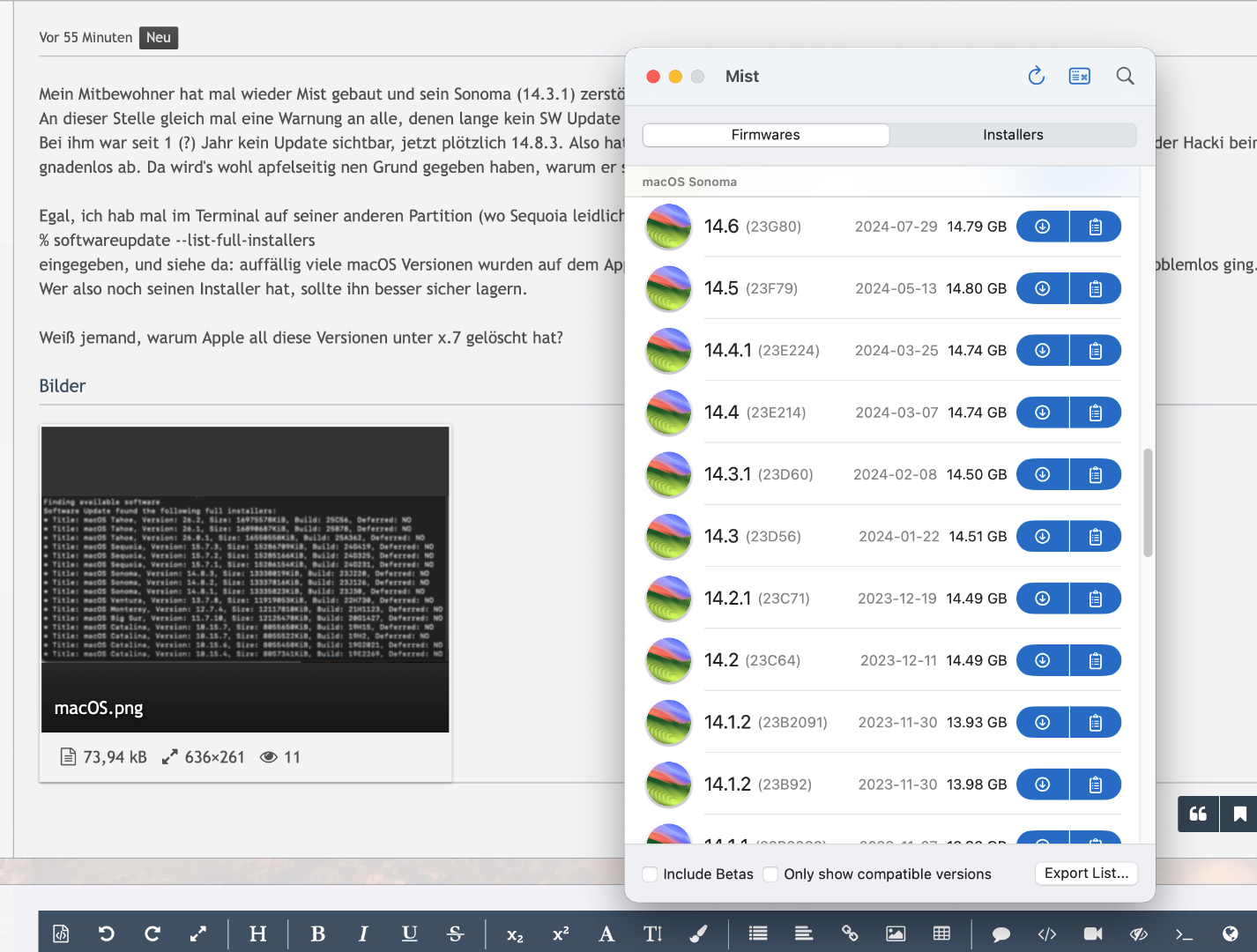This screenshot has height=952, width=1257.
Task: Click the Mist list scrollbar
Action: 1148,503
